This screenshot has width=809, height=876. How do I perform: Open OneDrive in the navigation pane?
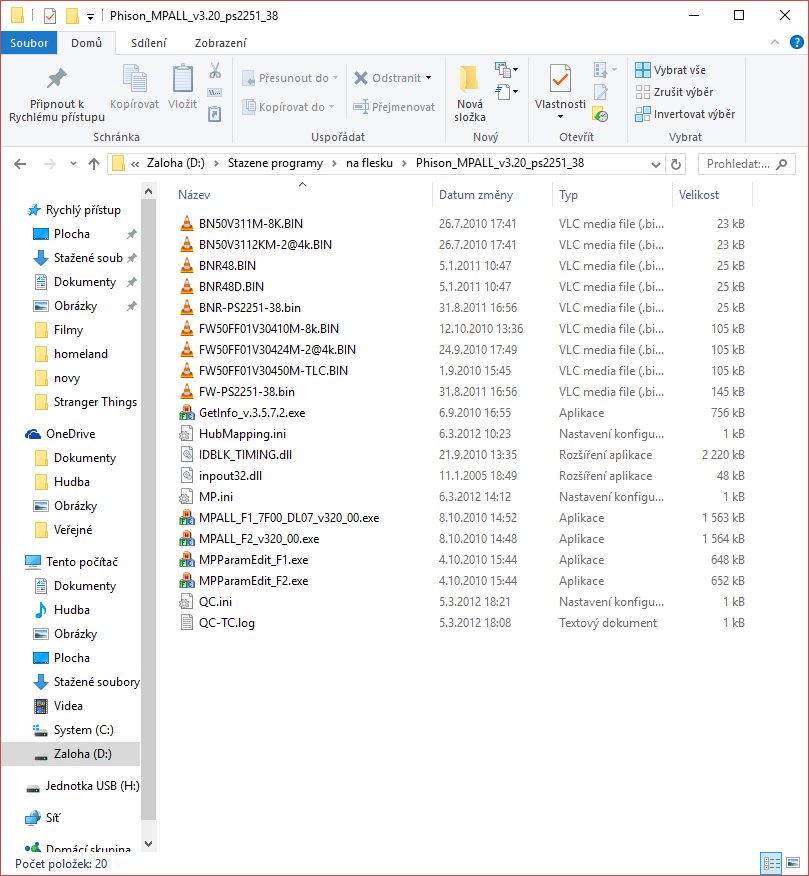(70, 434)
